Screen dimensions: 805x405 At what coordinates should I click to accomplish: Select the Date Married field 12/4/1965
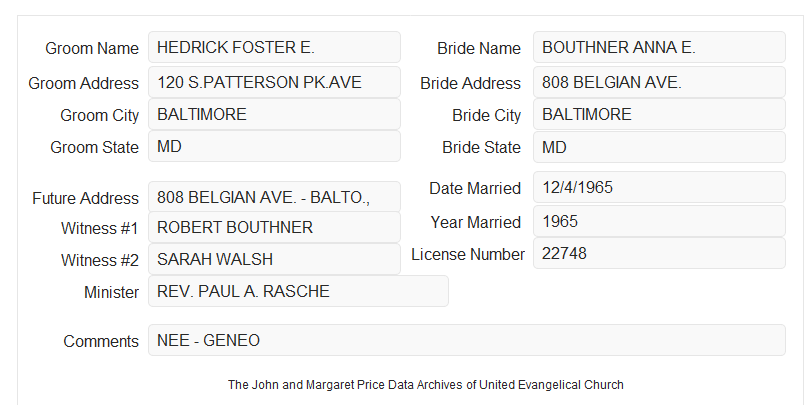pyautogui.click(x=659, y=187)
